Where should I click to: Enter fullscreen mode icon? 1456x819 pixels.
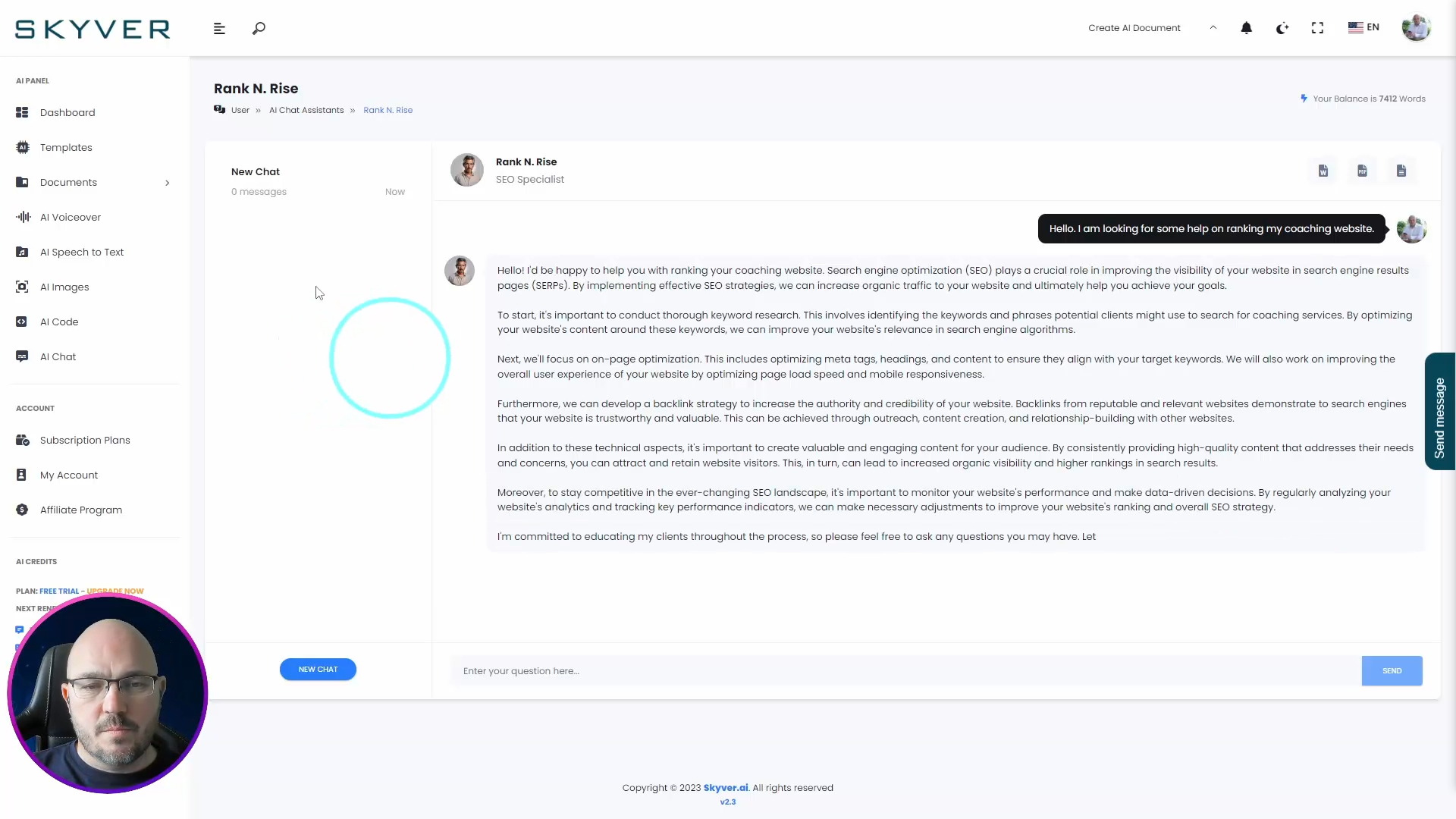pos(1317,28)
